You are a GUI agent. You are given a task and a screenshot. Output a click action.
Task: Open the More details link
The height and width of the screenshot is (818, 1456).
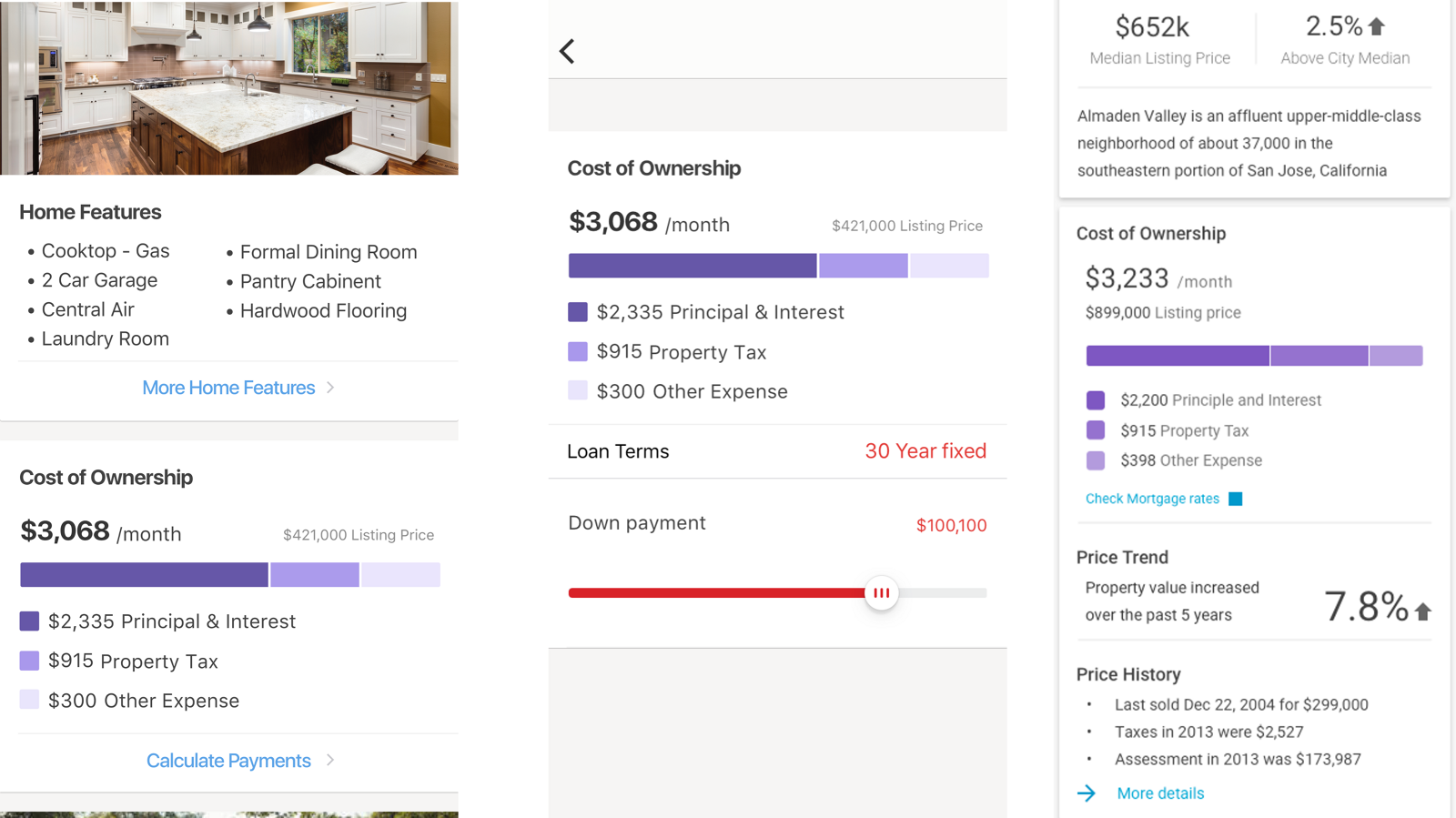pyautogui.click(x=1160, y=793)
